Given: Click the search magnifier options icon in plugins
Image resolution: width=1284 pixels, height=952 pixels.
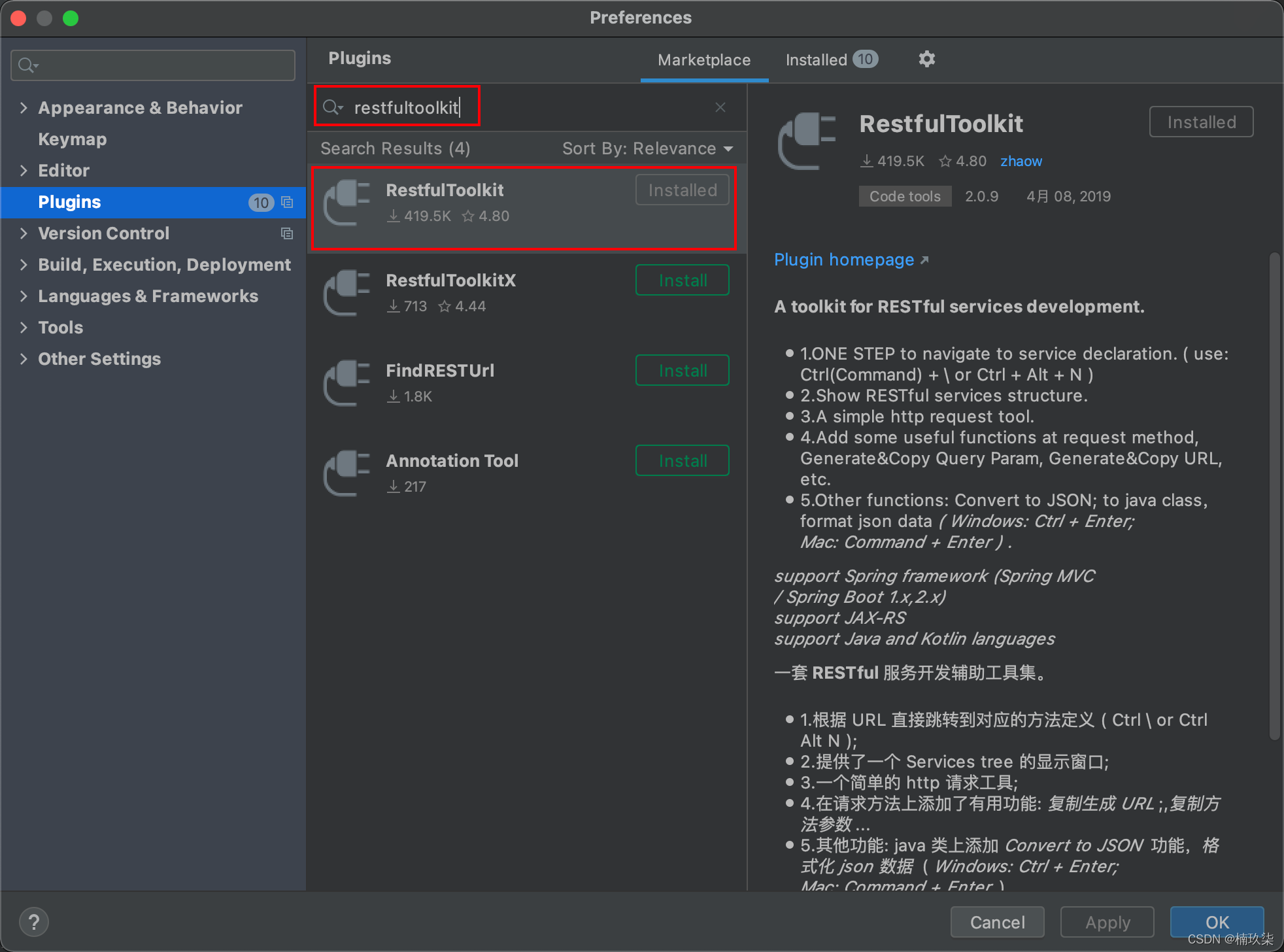Looking at the screenshot, I should tap(333, 107).
